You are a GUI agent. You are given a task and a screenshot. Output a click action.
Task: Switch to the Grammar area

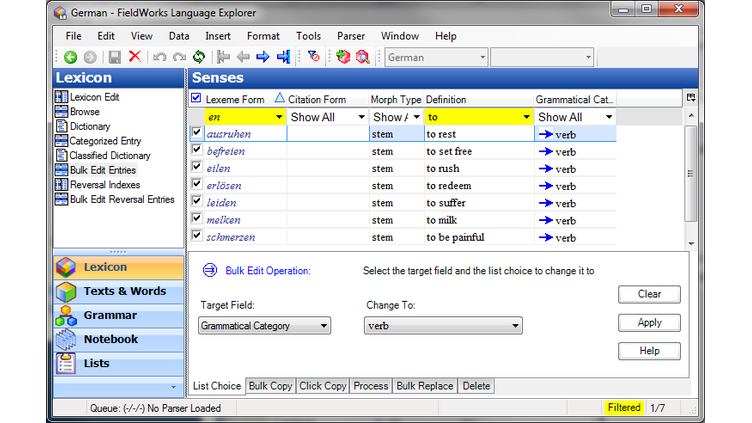pyautogui.click(x=118, y=315)
